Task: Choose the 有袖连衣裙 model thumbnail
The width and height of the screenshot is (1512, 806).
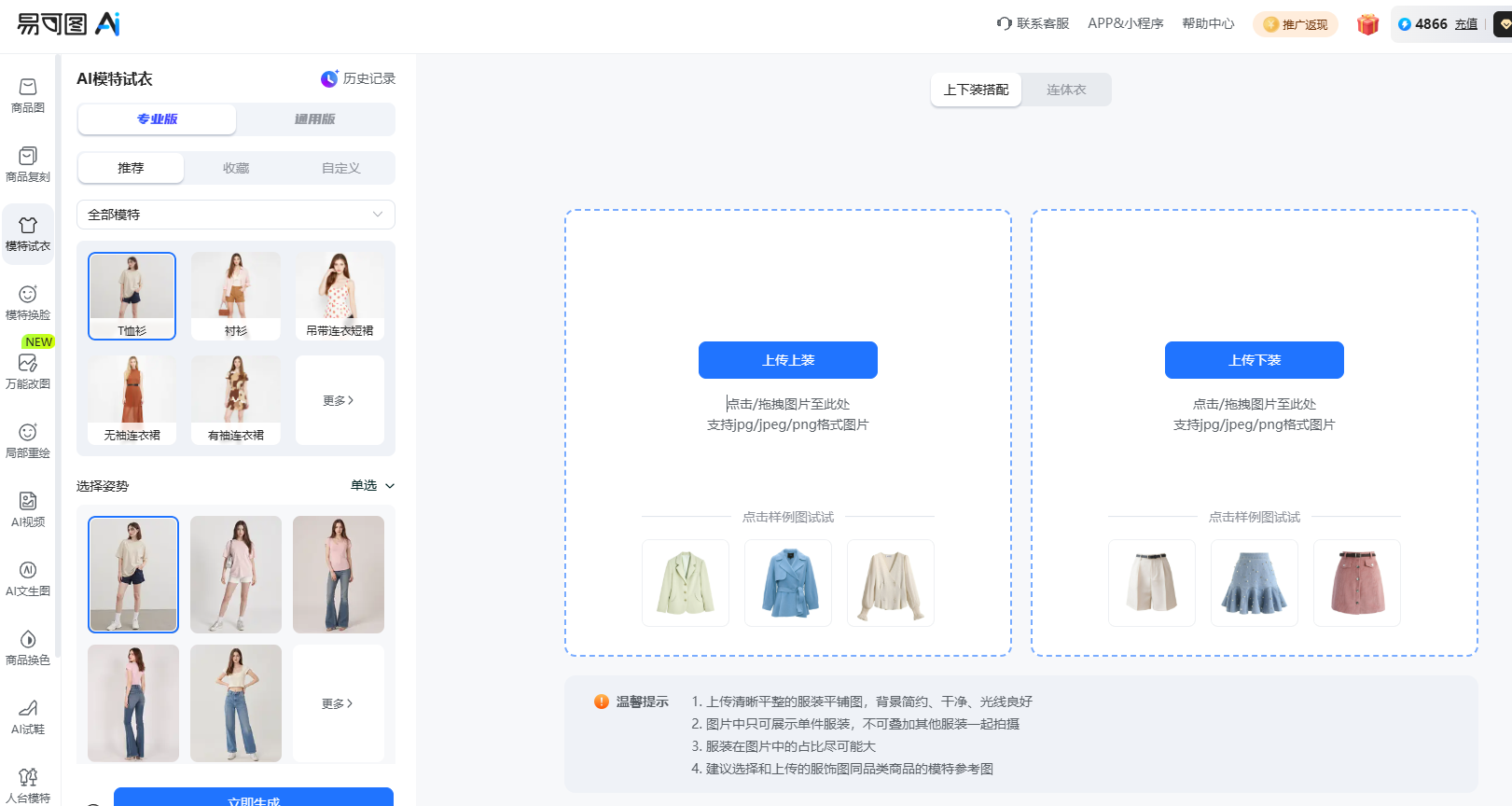Action: 236,400
